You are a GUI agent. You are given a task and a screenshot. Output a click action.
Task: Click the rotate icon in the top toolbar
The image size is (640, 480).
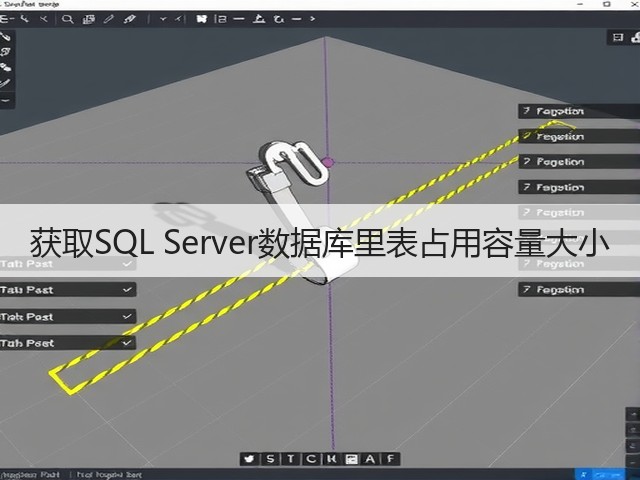coord(279,19)
